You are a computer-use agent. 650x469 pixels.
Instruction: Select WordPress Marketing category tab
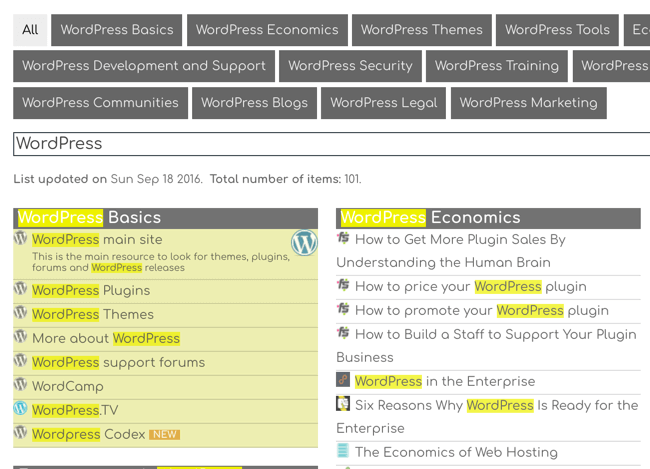click(528, 103)
